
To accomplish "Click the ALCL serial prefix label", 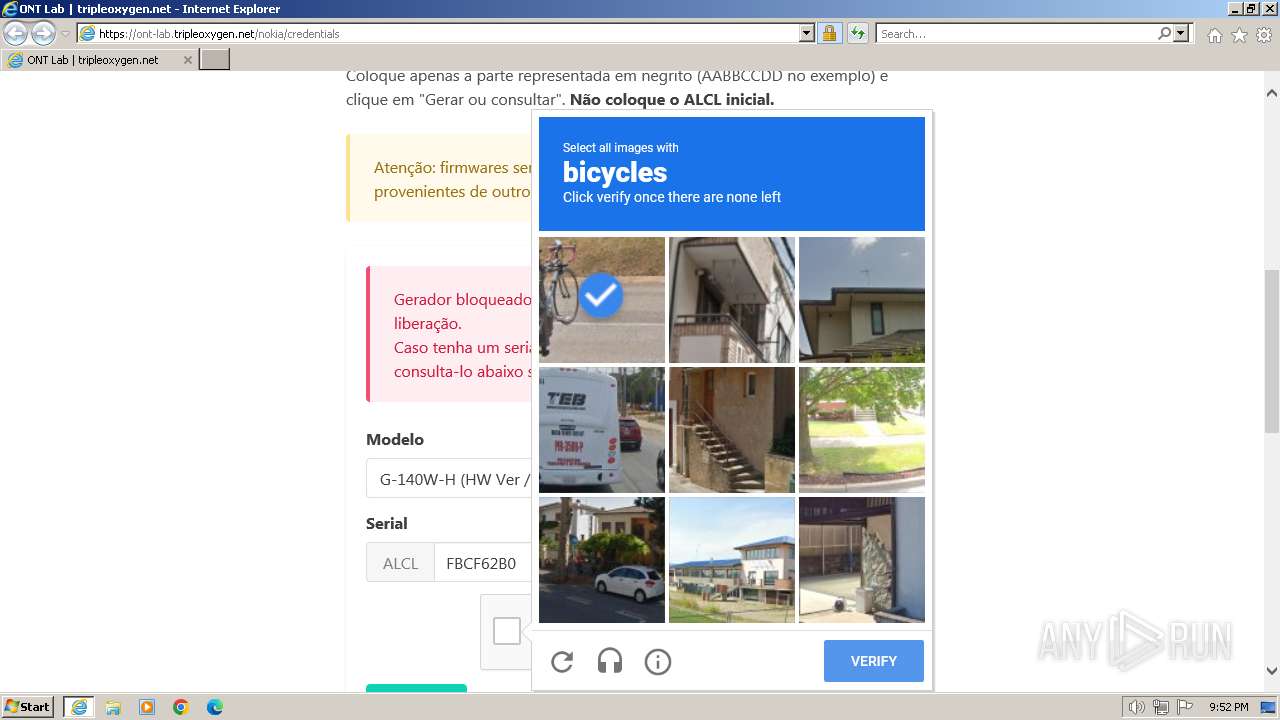I will pos(400,563).
